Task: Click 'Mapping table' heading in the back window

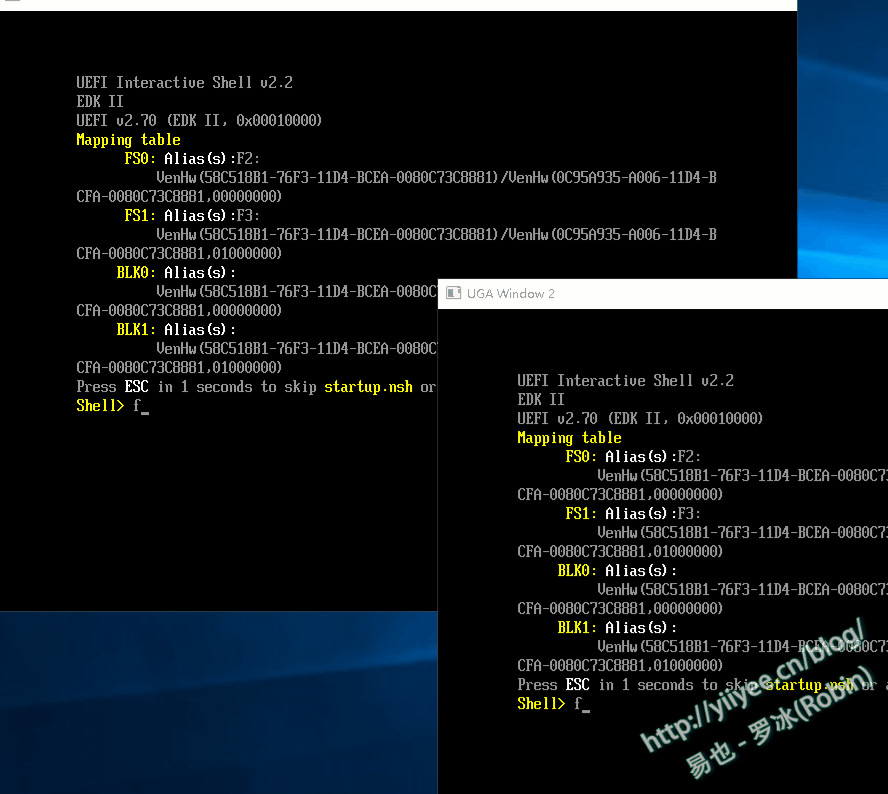Action: point(129,140)
